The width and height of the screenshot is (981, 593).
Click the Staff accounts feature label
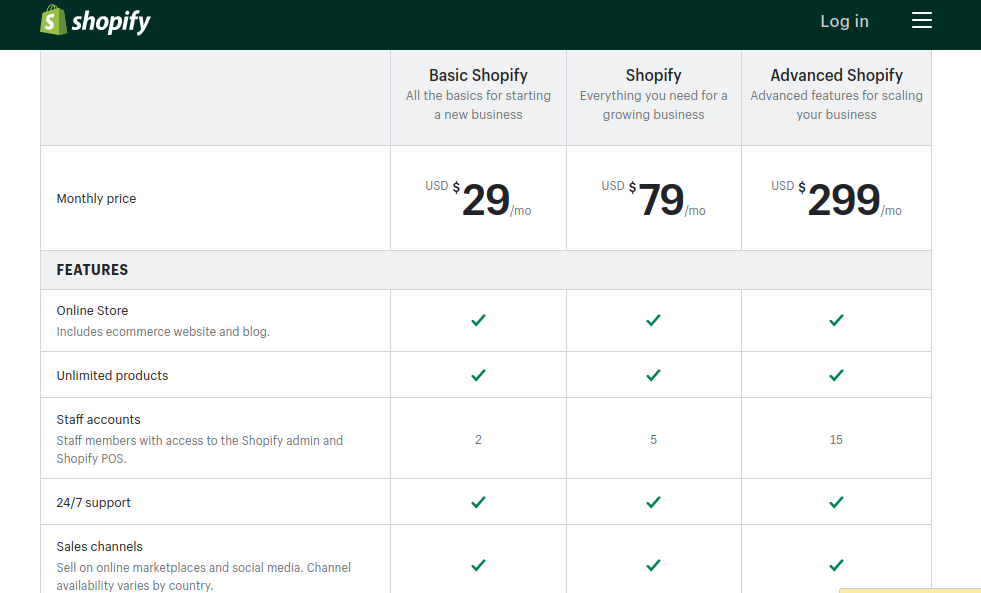(98, 419)
